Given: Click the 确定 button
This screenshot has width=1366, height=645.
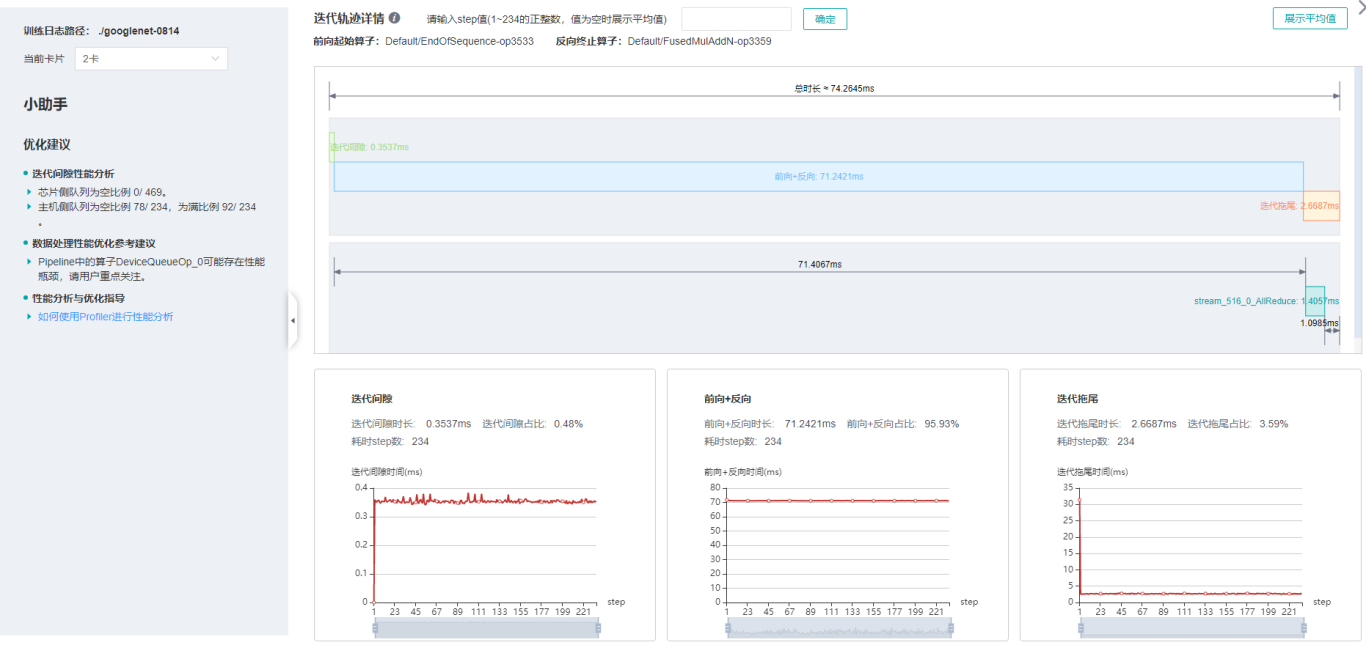Looking at the screenshot, I should (825, 19).
